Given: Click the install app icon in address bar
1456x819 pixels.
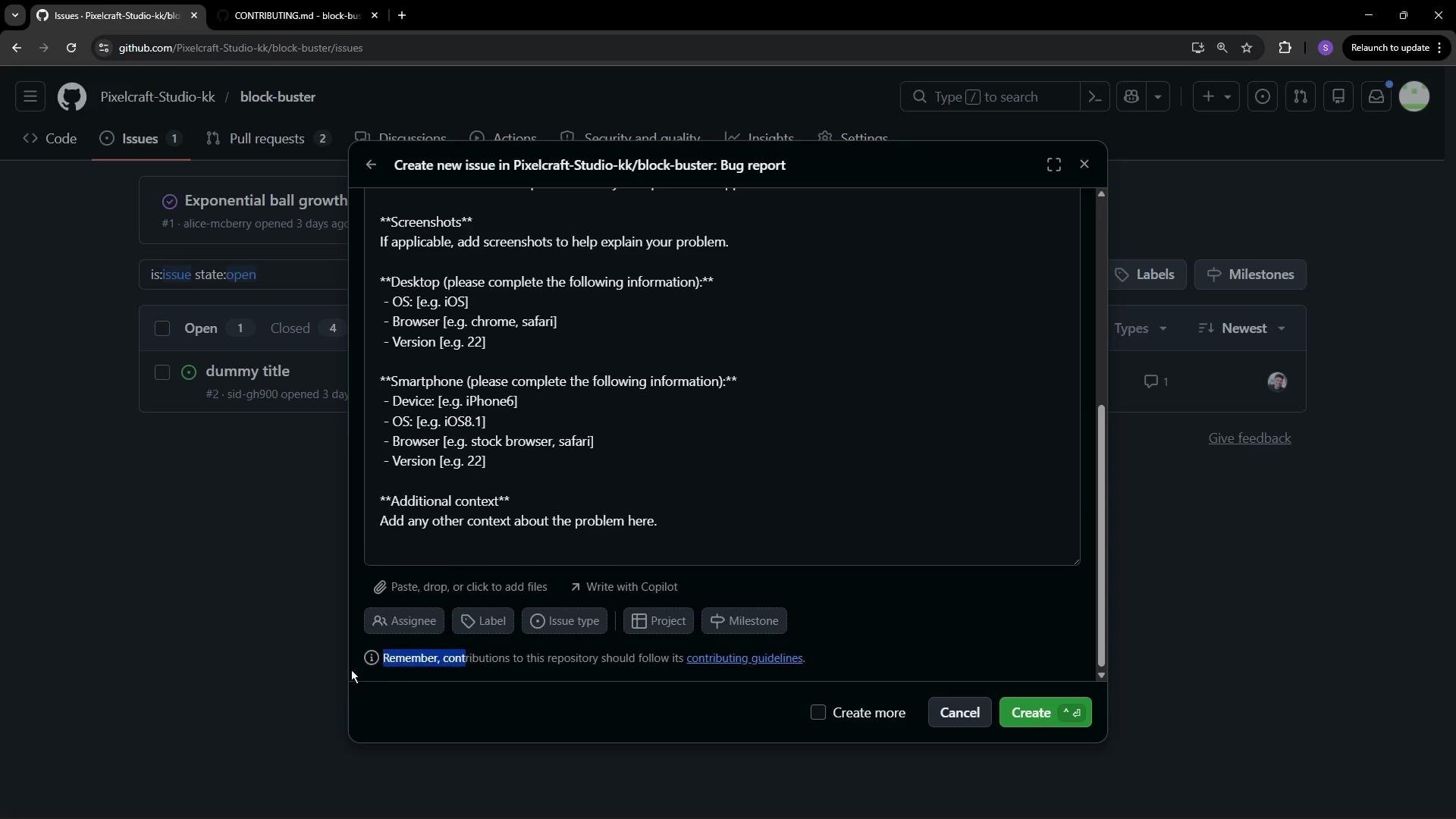Looking at the screenshot, I should click(x=1197, y=48).
